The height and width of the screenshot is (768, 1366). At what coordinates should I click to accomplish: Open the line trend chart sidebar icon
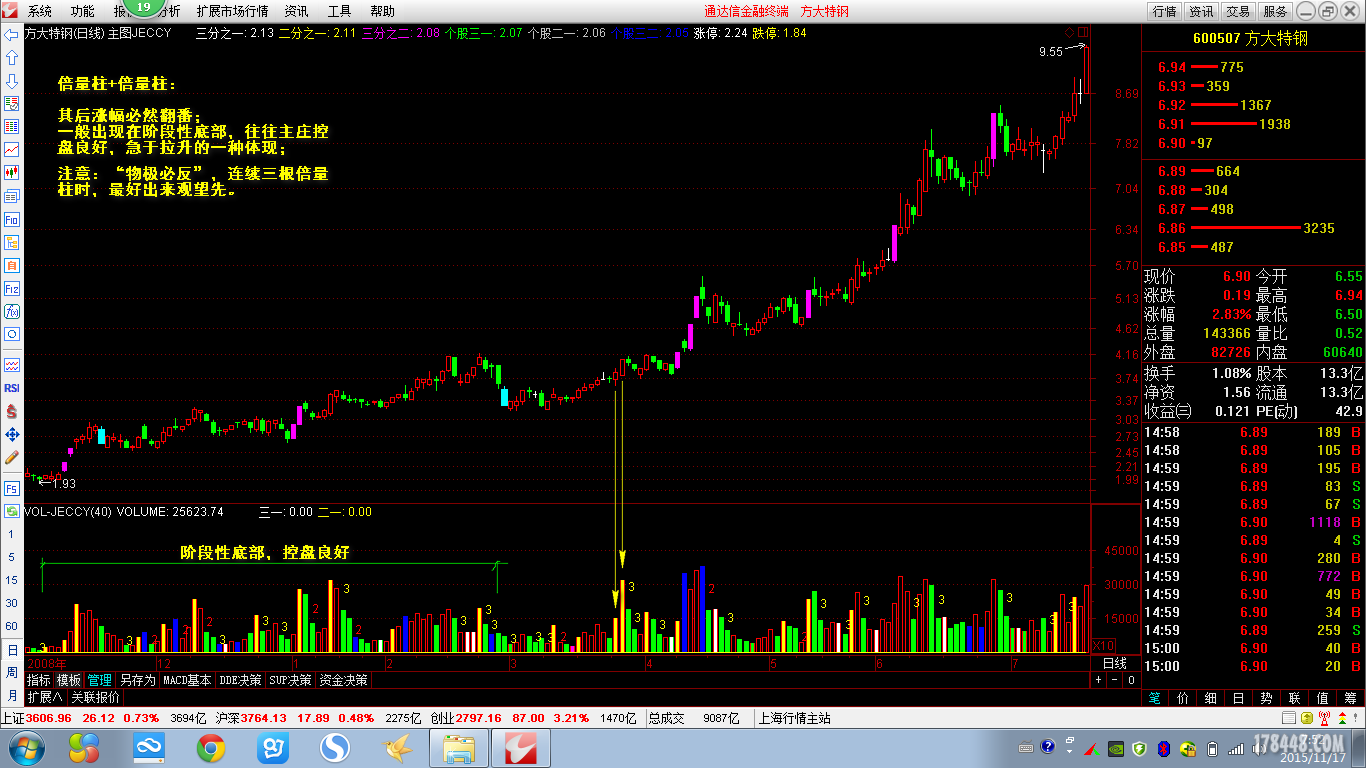coord(12,149)
